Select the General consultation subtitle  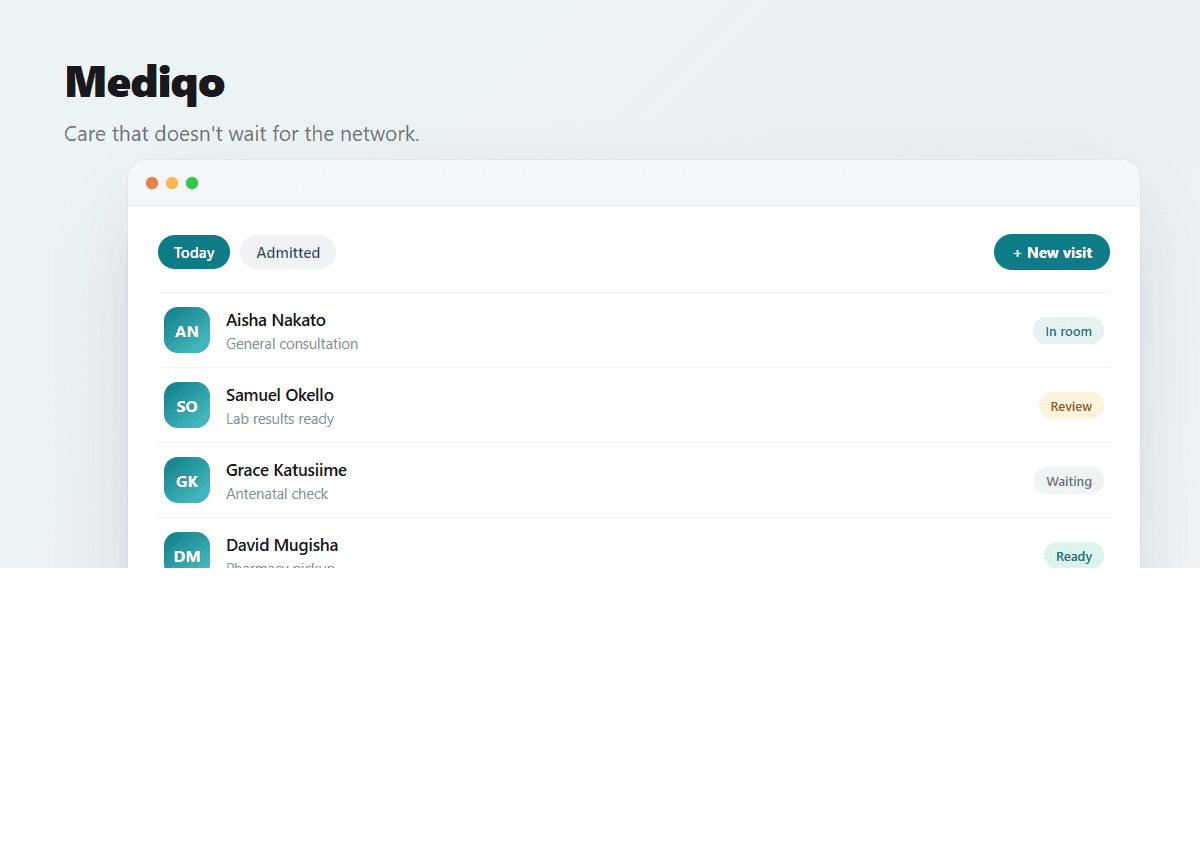pyautogui.click(x=292, y=344)
